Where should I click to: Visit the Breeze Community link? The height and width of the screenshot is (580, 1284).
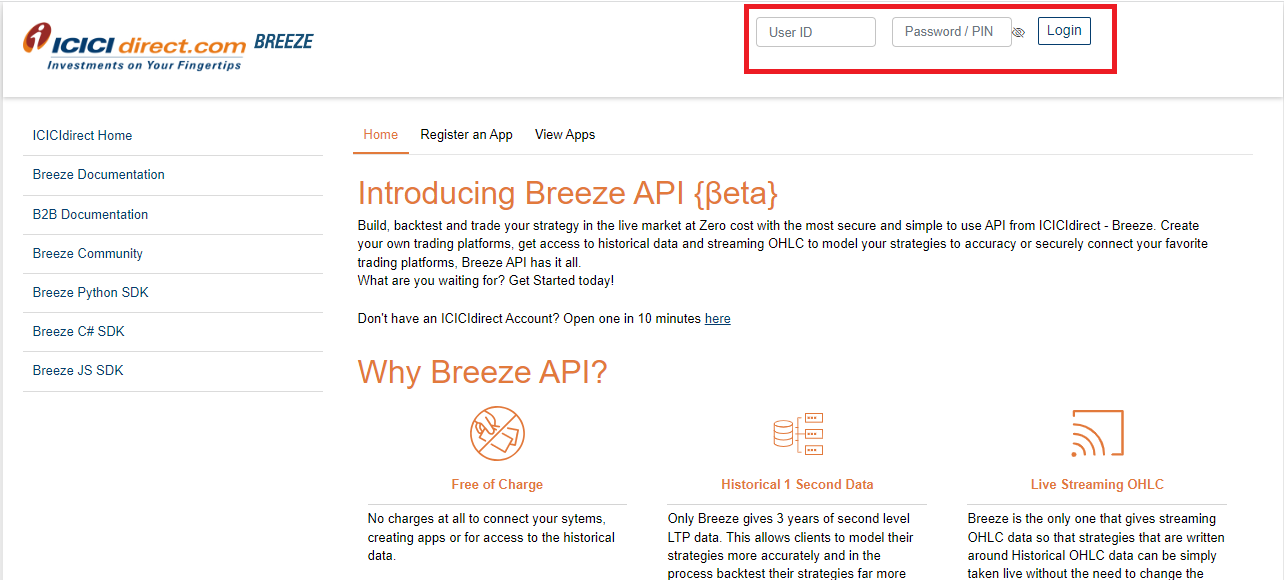click(x=87, y=254)
